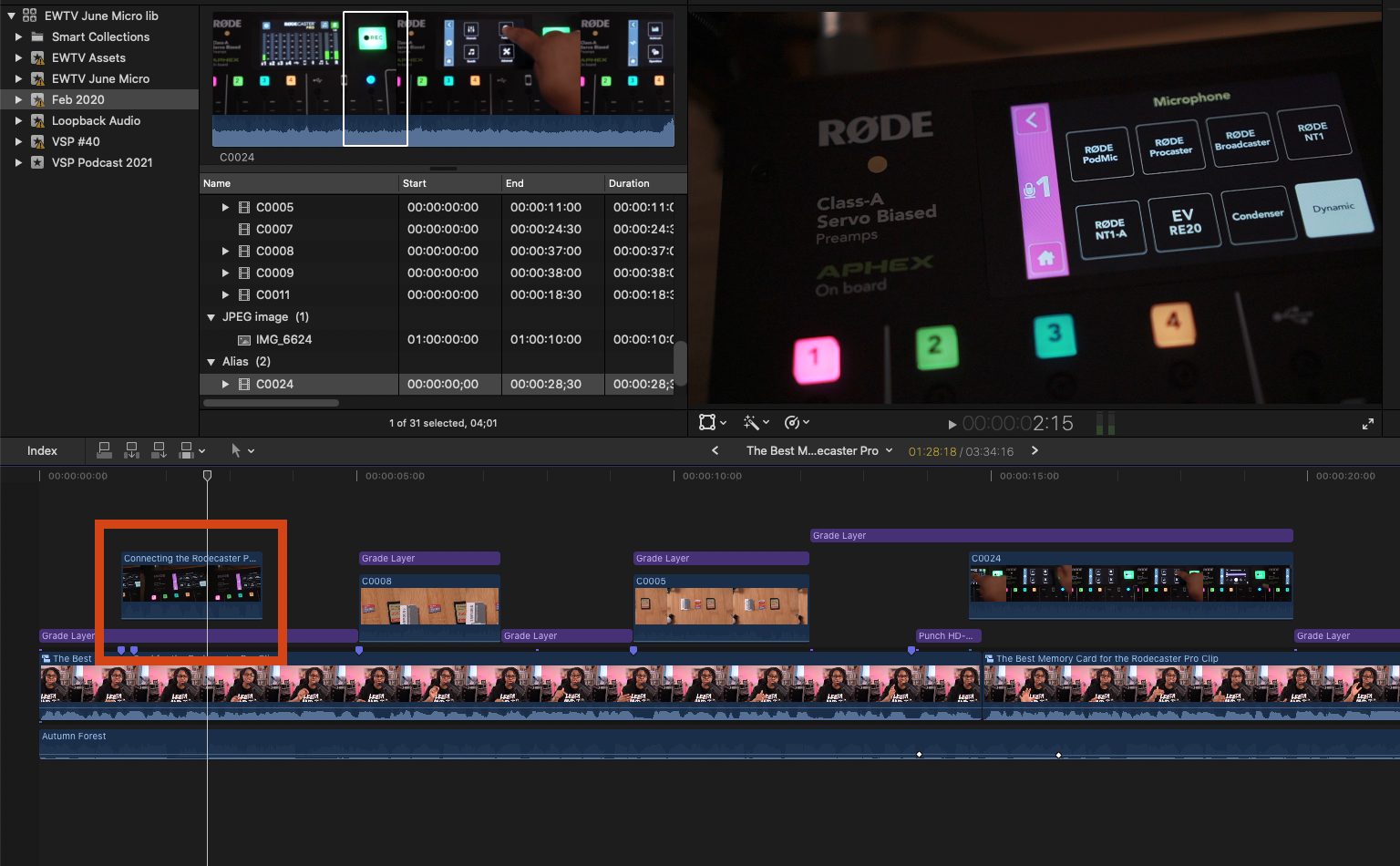Expand the Feb 2020 event
1400x866 pixels.
click(18, 99)
